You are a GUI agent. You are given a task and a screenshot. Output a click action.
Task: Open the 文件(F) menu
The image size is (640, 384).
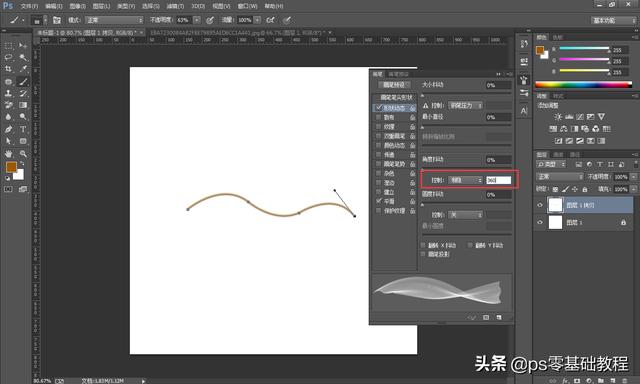pyautogui.click(x=29, y=6)
